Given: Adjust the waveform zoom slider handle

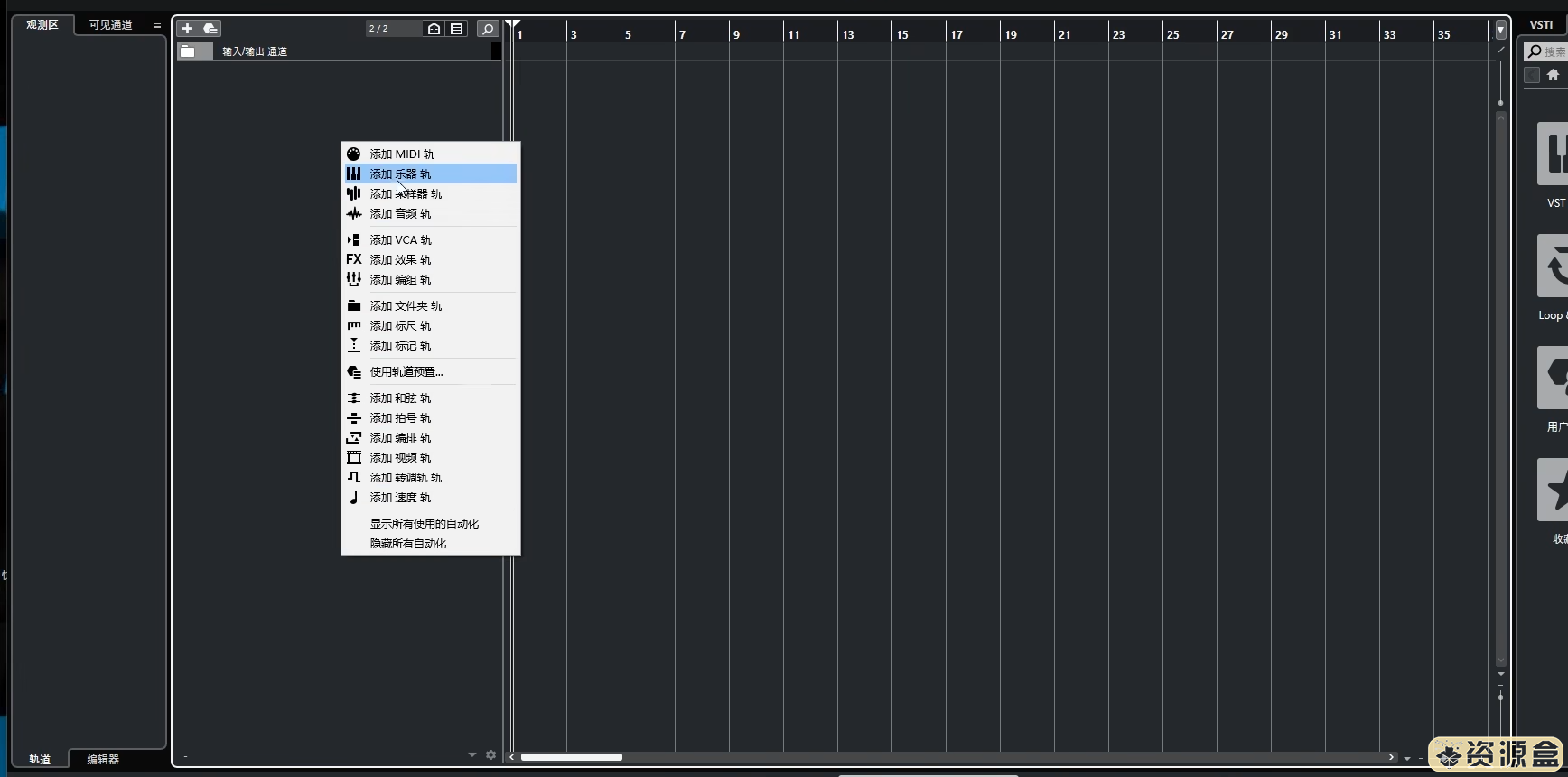Looking at the screenshot, I should click(x=1500, y=103).
